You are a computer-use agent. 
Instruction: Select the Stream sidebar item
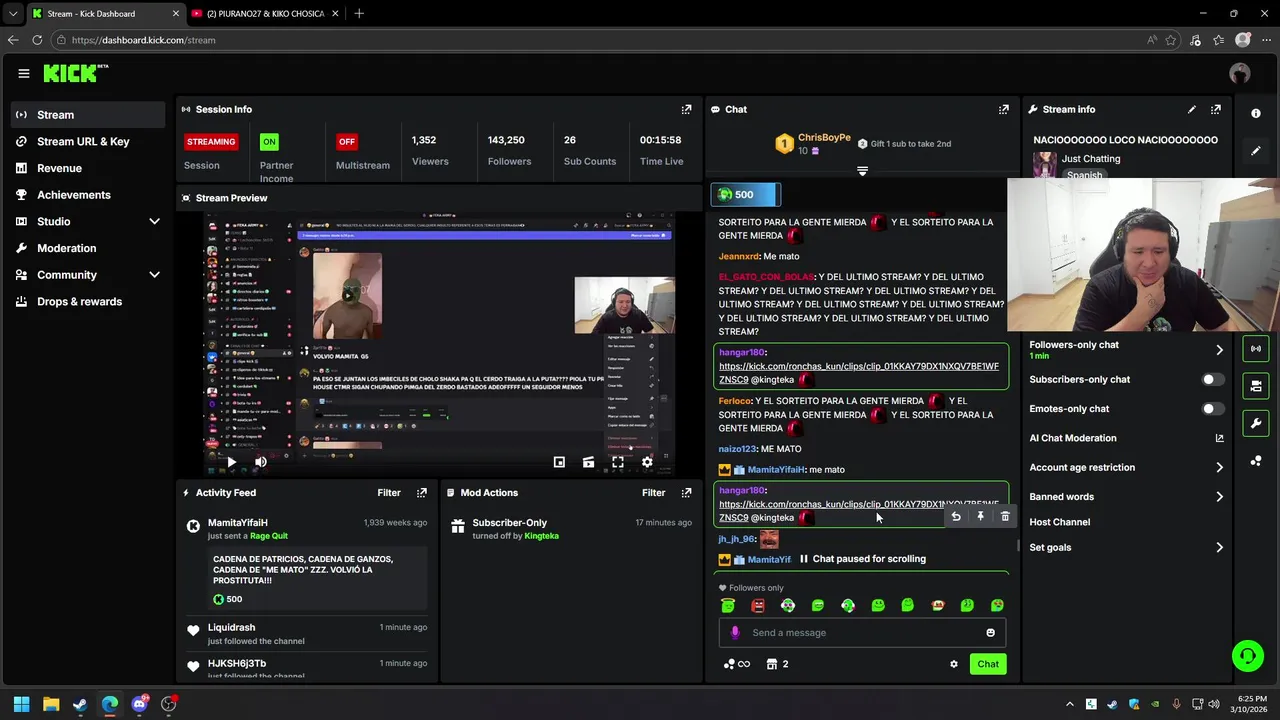coord(88,115)
